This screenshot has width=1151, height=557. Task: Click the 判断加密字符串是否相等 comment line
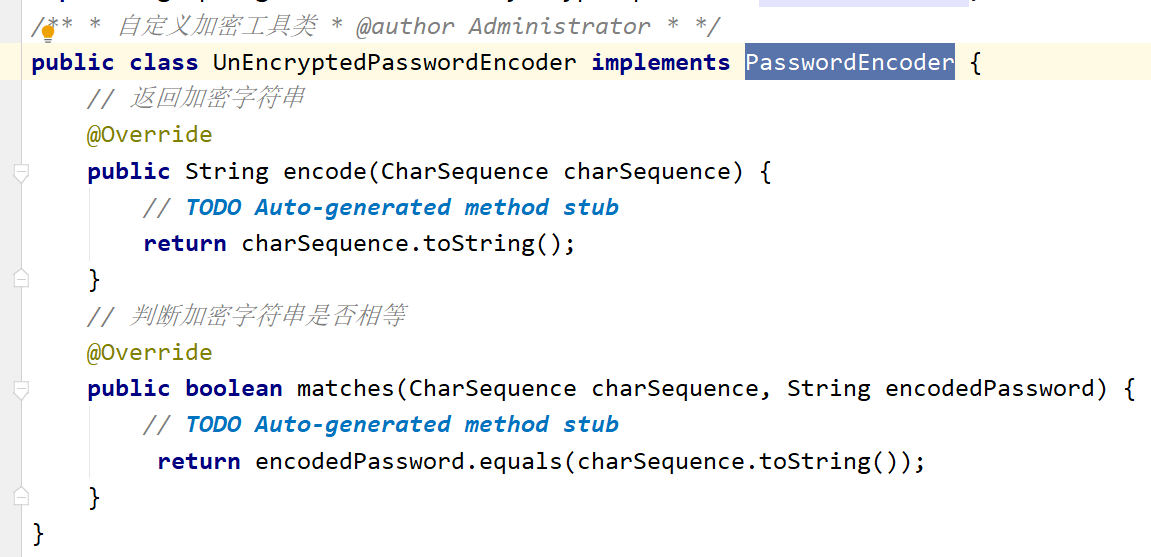point(266,316)
